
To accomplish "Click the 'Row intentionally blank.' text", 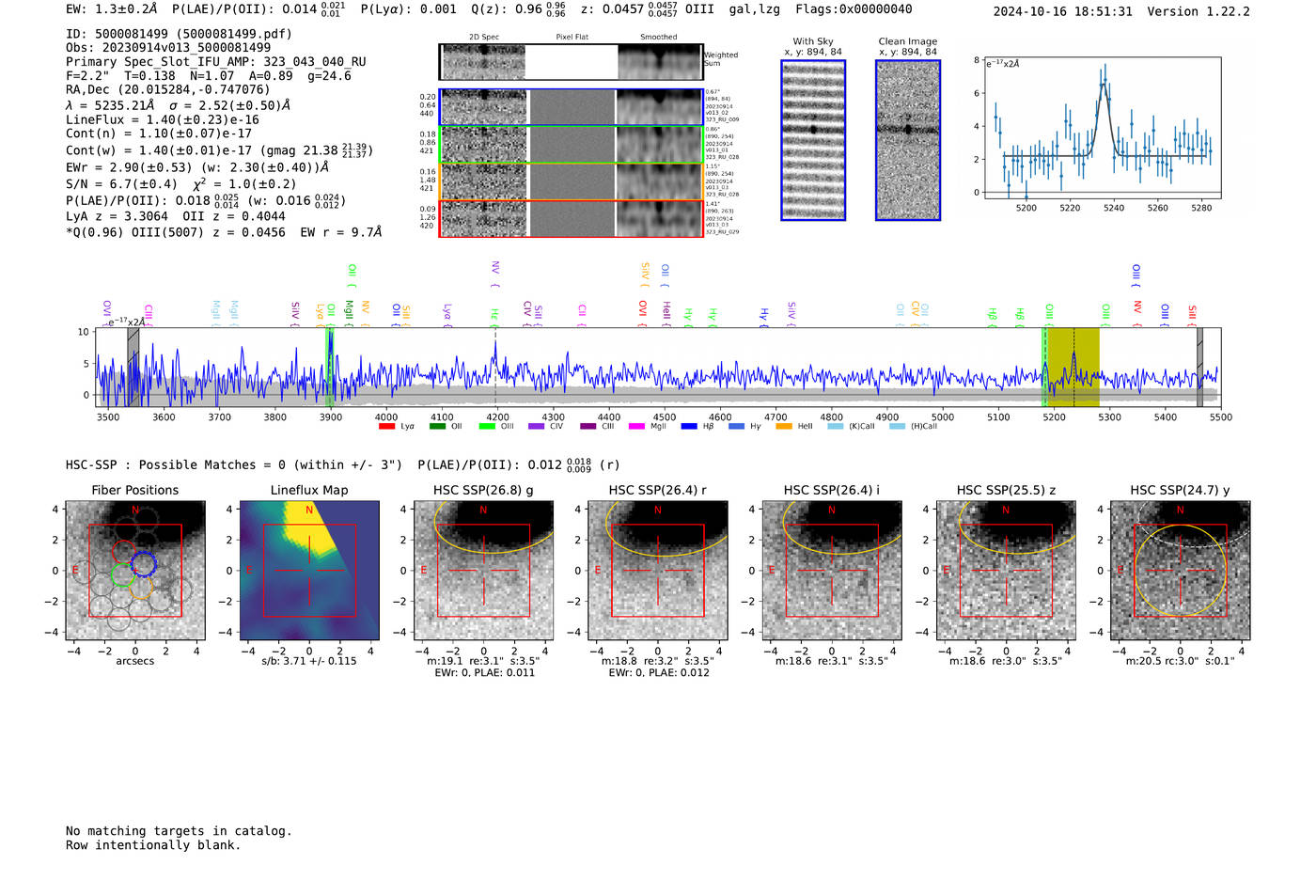I will tap(153, 845).
